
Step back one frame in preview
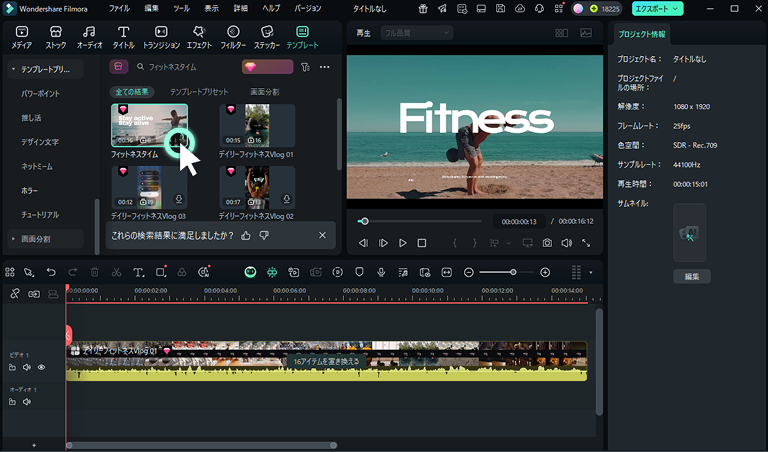click(363, 243)
